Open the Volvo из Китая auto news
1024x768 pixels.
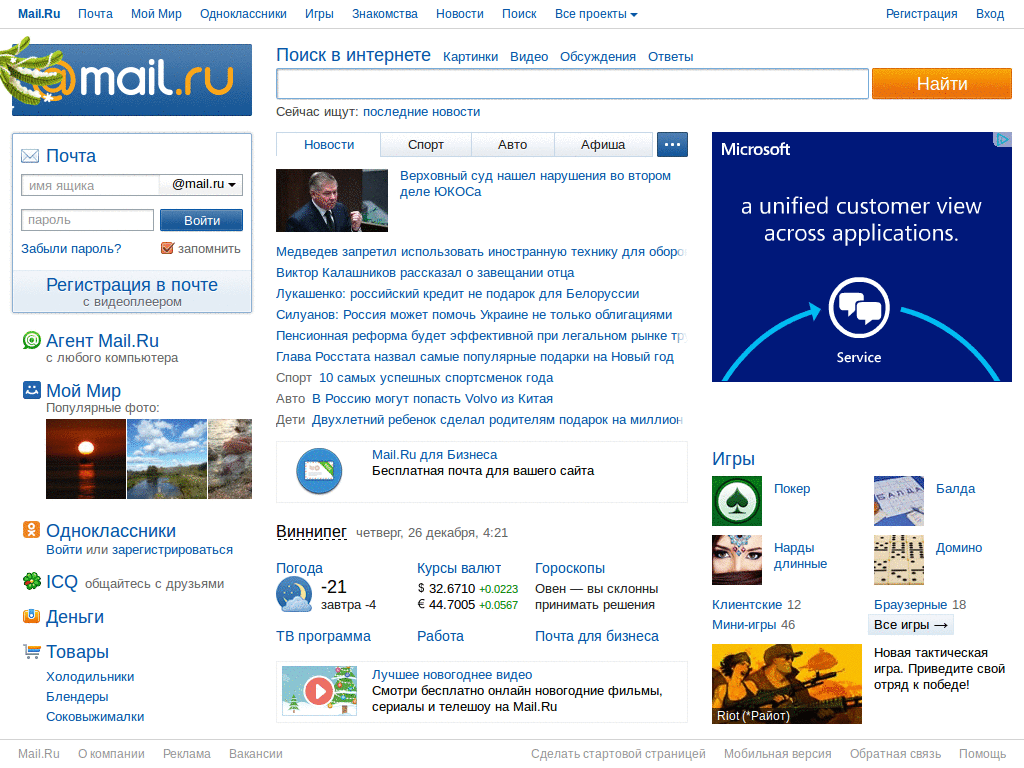(432, 398)
